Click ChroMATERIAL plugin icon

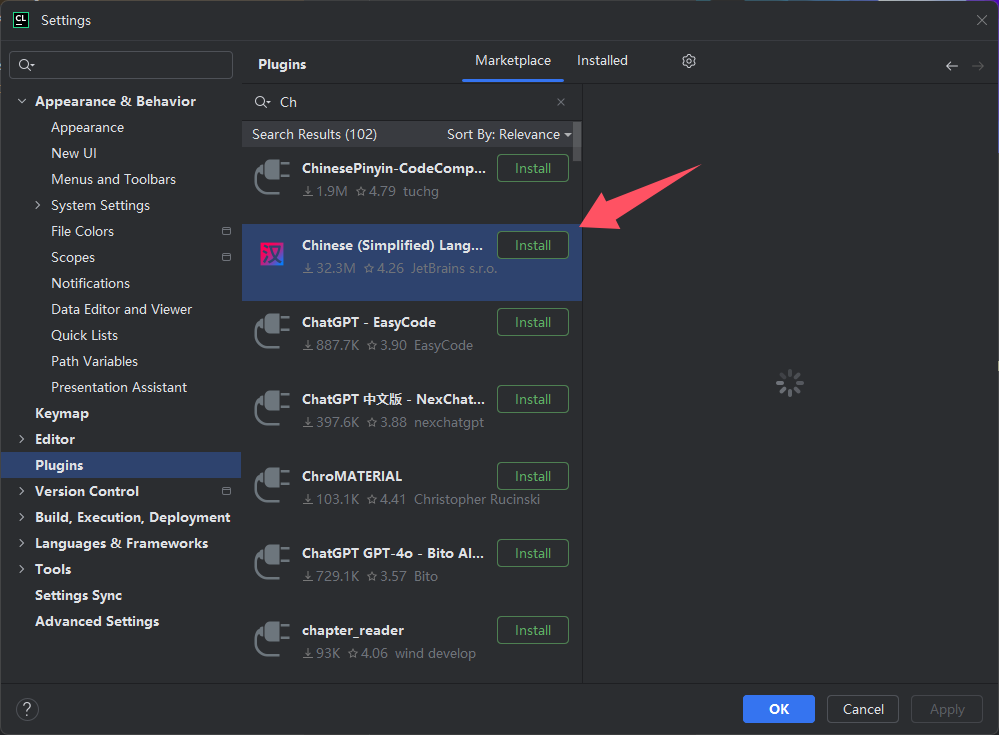(x=272, y=486)
